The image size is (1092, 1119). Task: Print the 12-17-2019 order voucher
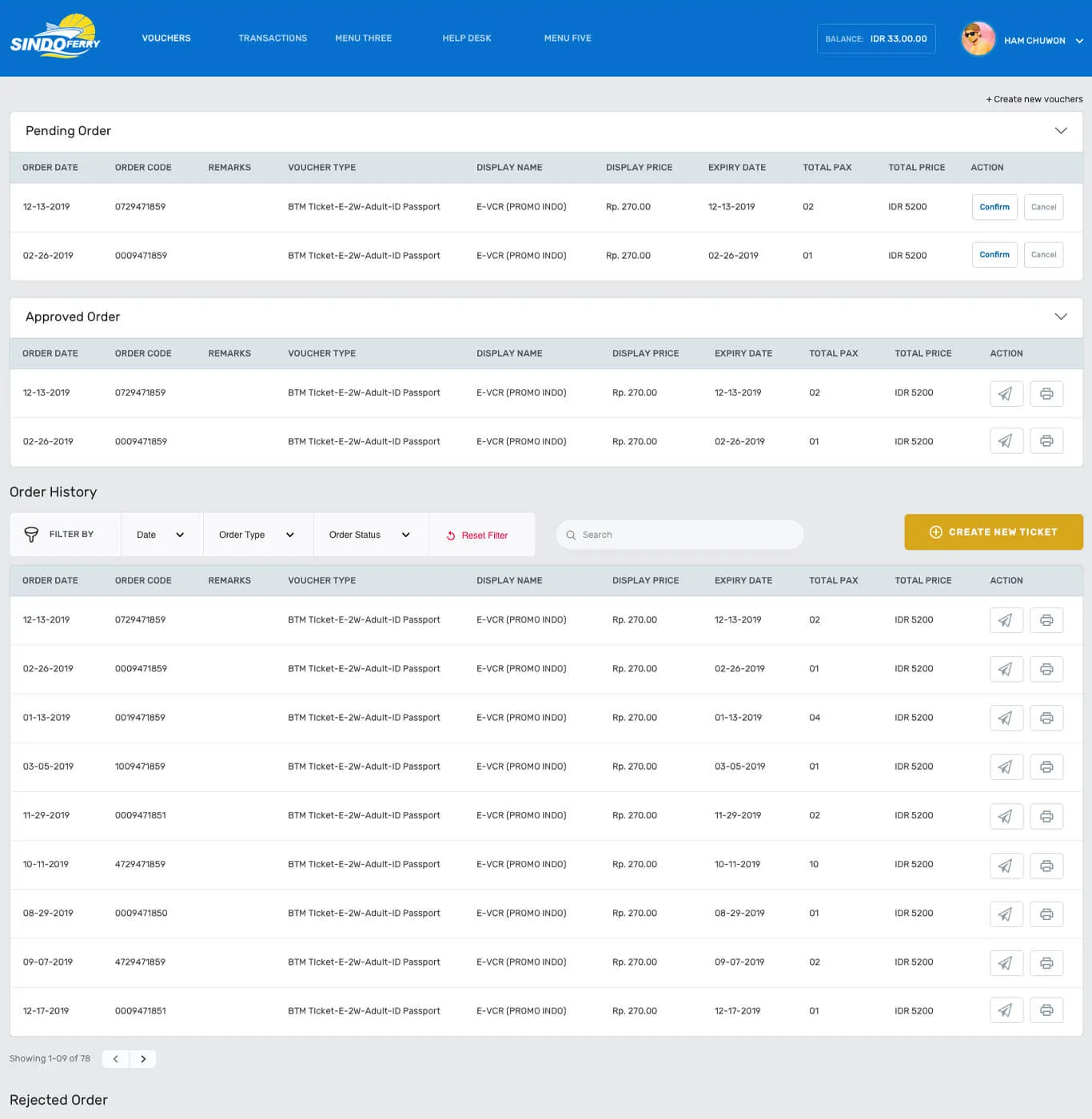point(1046,1011)
